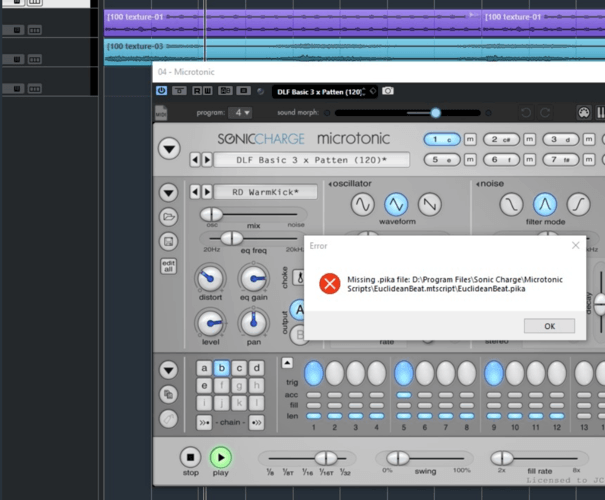Open the plugin preset name dropdown
The height and width of the screenshot is (500, 605).
(x=324, y=92)
